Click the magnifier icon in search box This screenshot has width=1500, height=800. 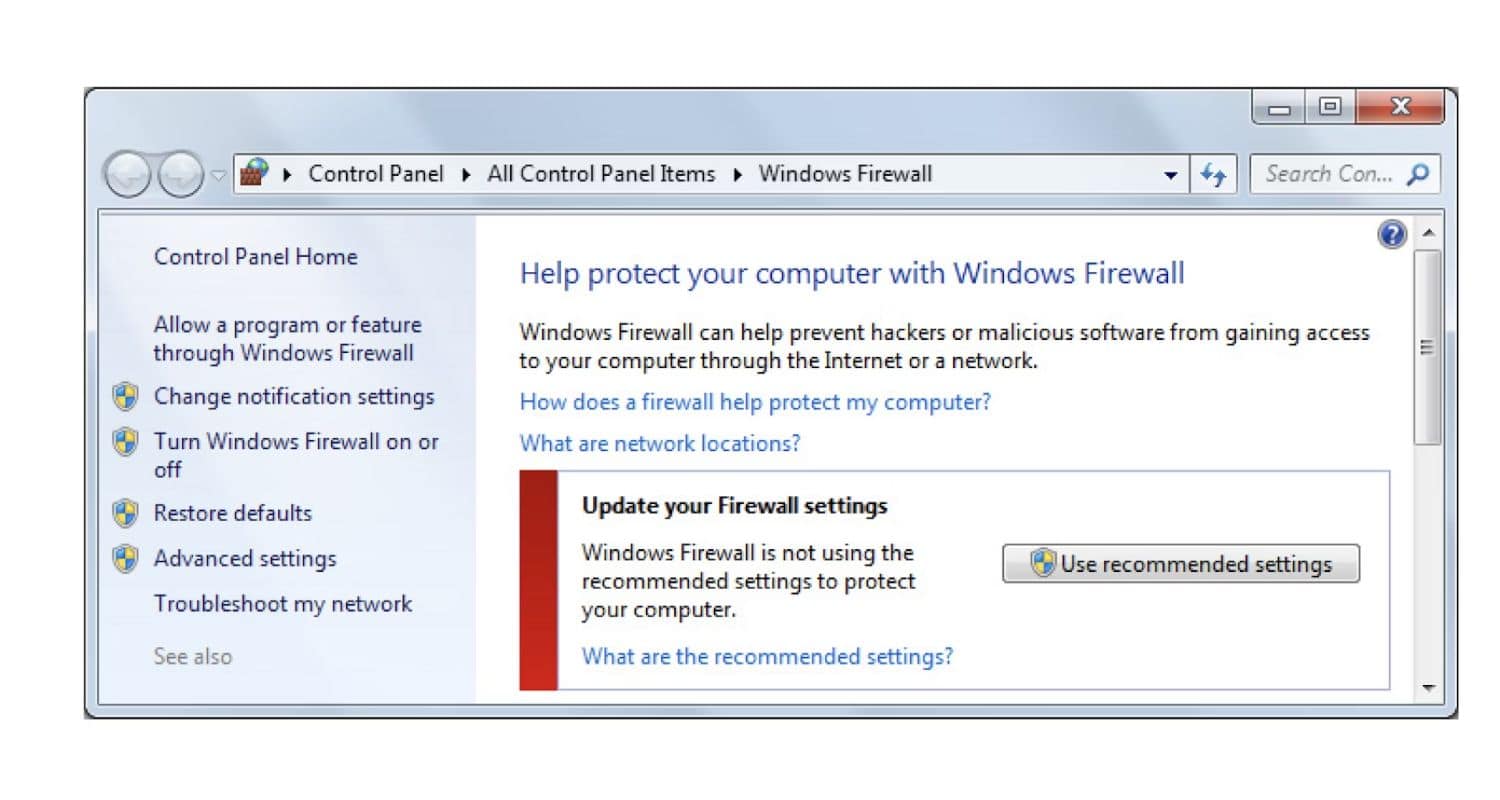pos(1417,174)
